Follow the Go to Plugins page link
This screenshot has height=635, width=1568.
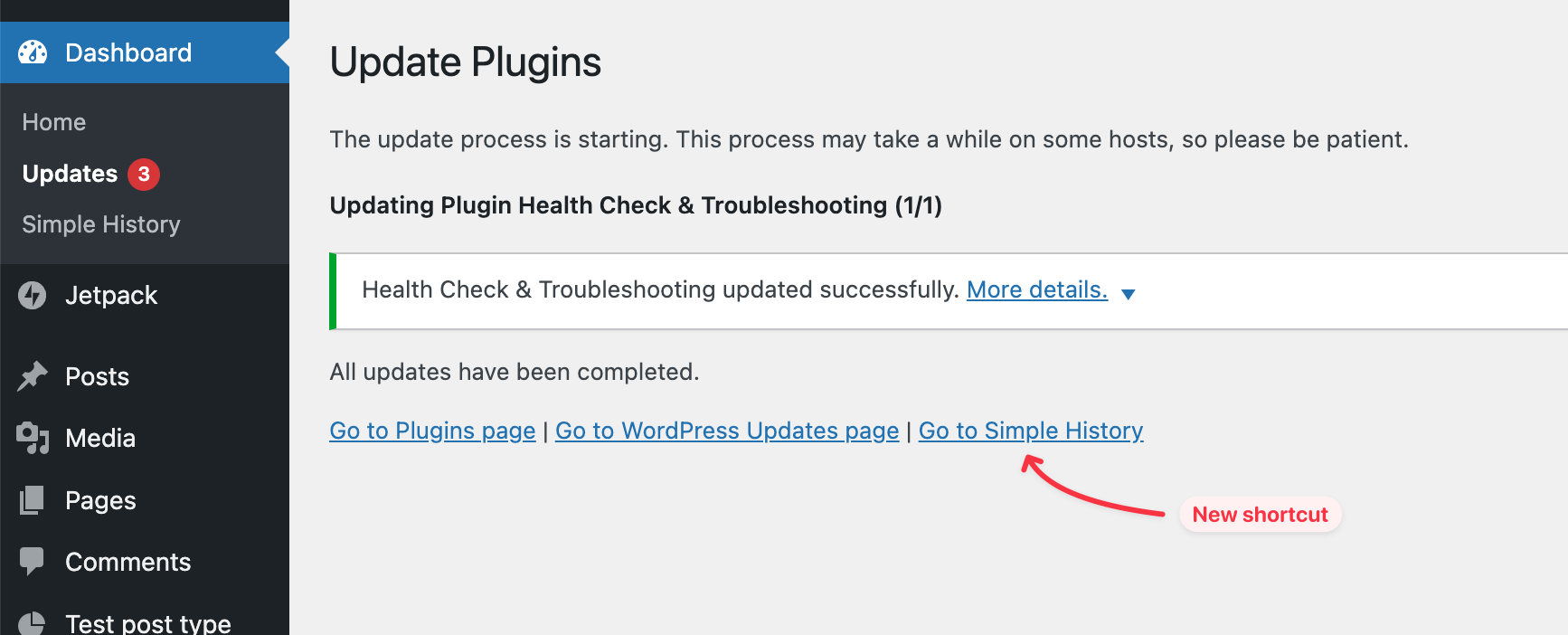pos(432,431)
